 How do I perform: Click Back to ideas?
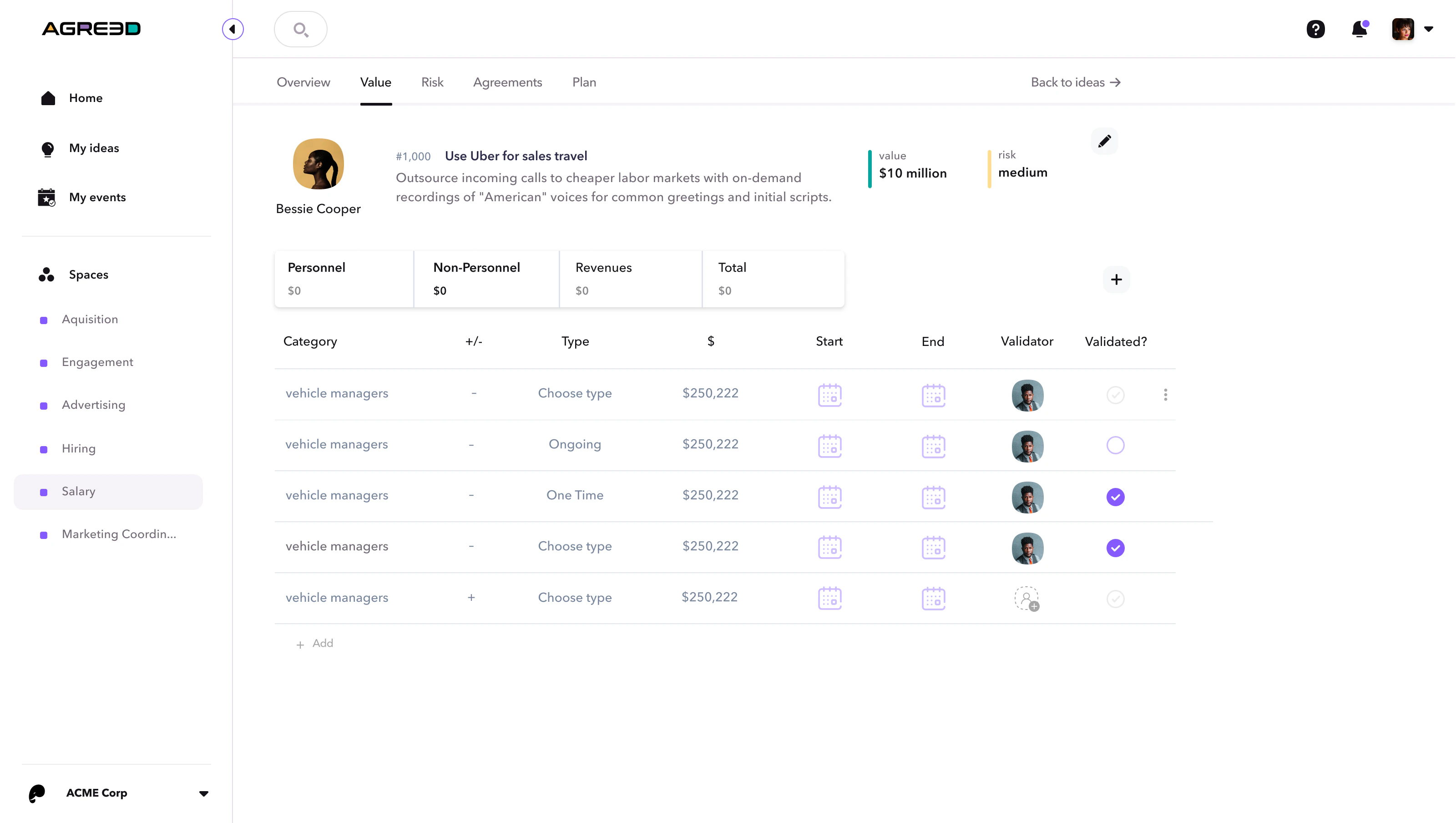1074,82
